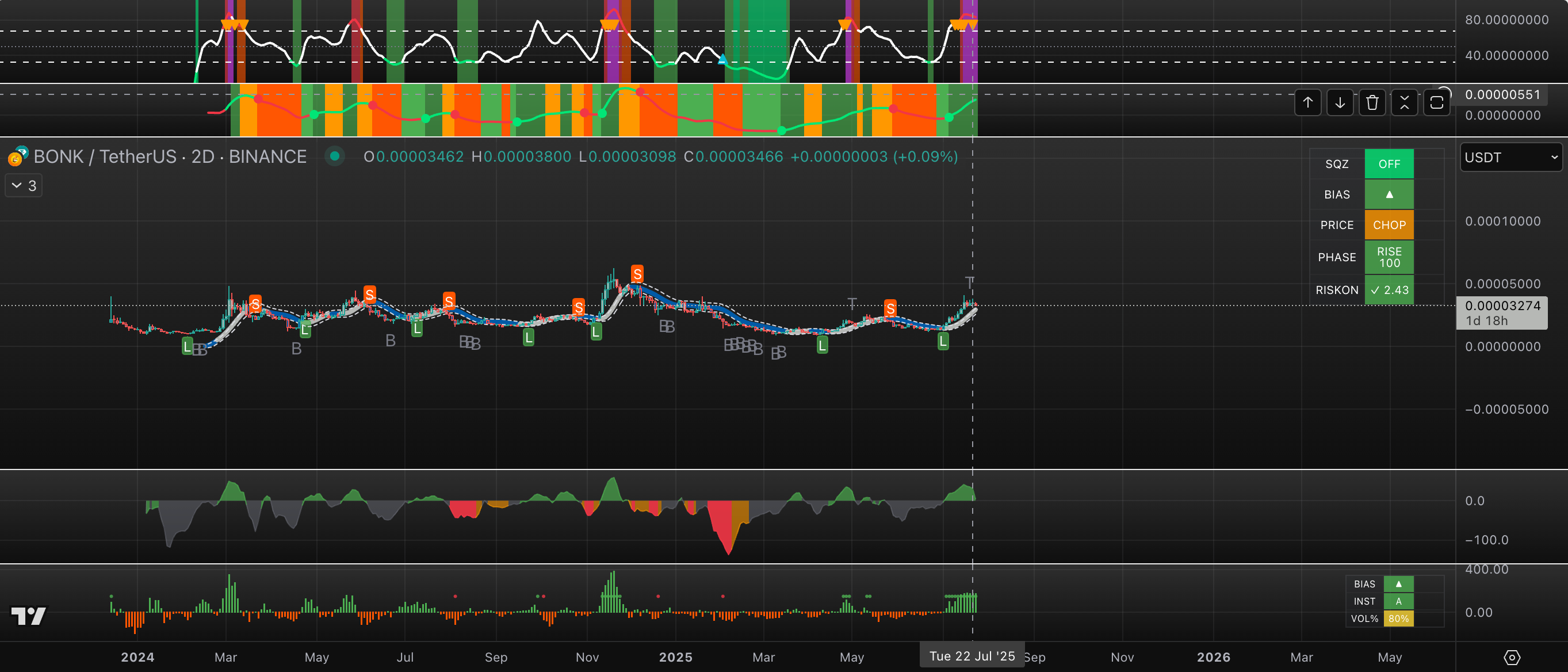Maximize the indicator pane
The height and width of the screenshot is (672, 1568).
(1436, 102)
